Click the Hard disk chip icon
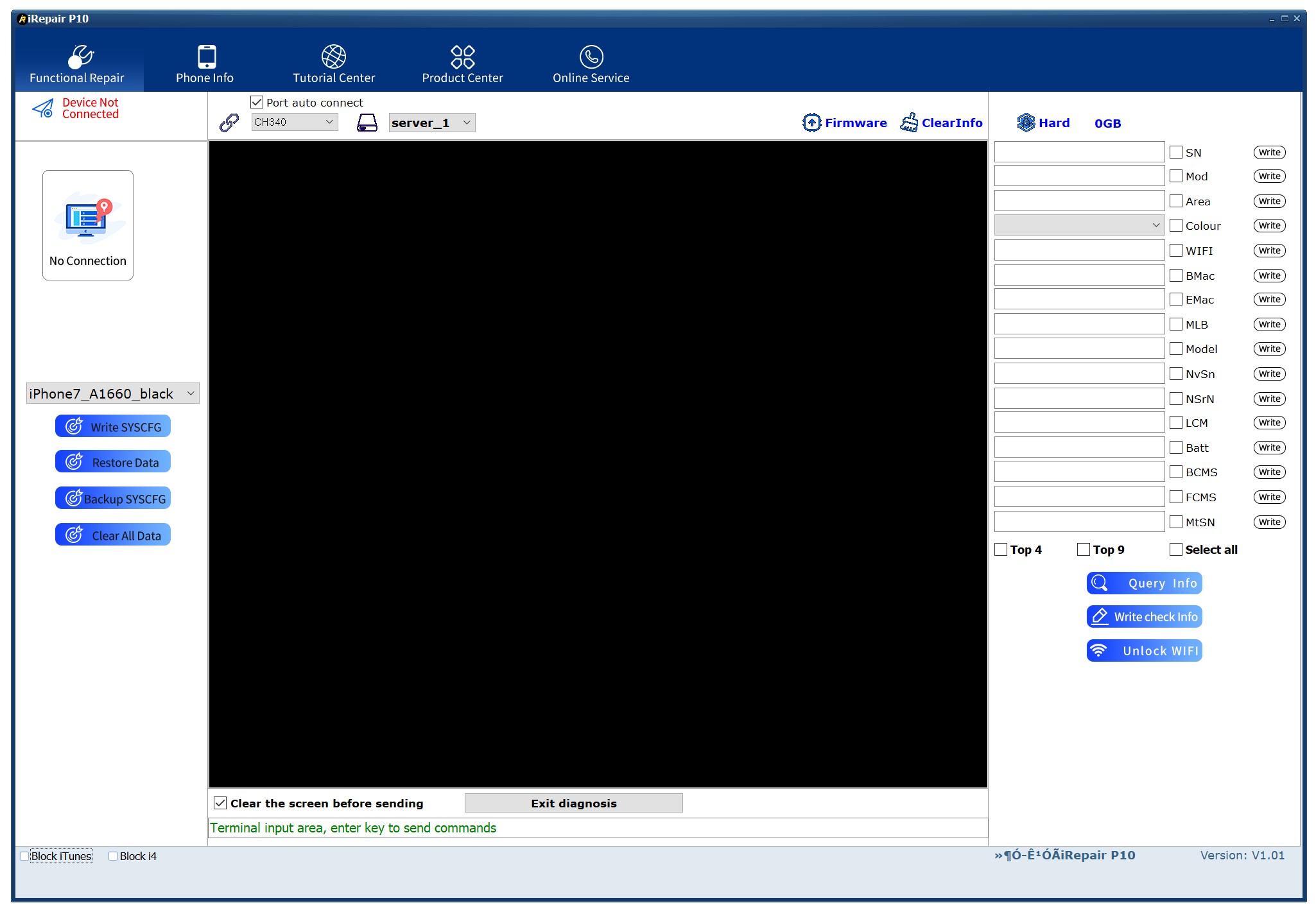 pyautogui.click(x=1026, y=122)
